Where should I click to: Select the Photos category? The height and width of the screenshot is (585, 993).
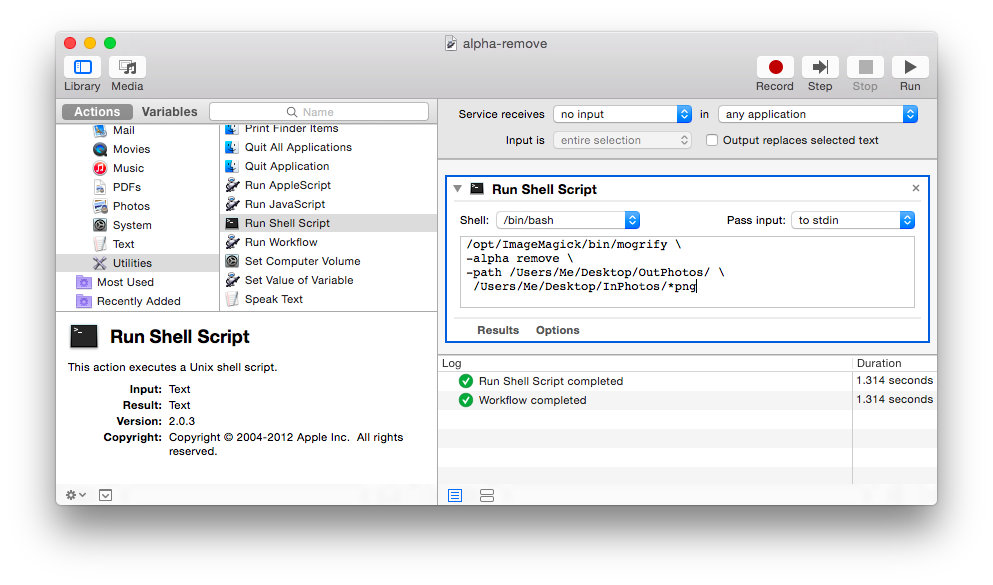pos(131,206)
